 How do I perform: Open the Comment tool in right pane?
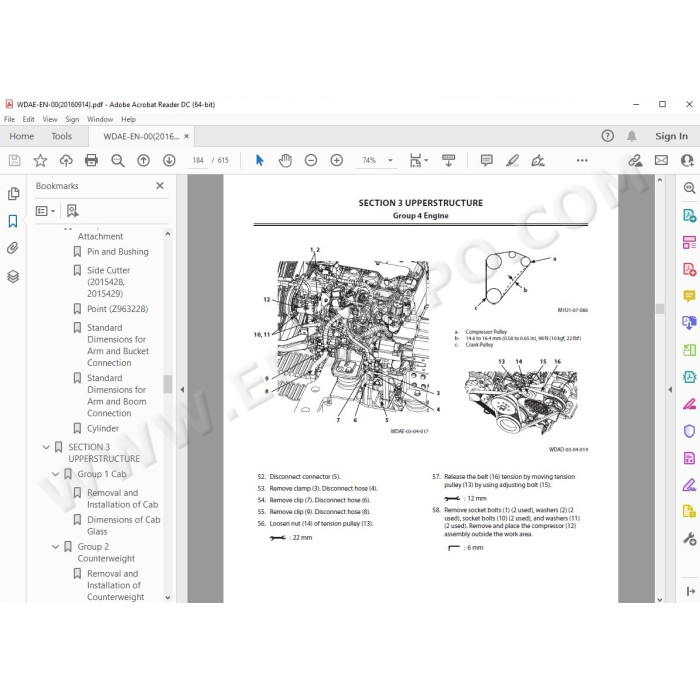689,296
